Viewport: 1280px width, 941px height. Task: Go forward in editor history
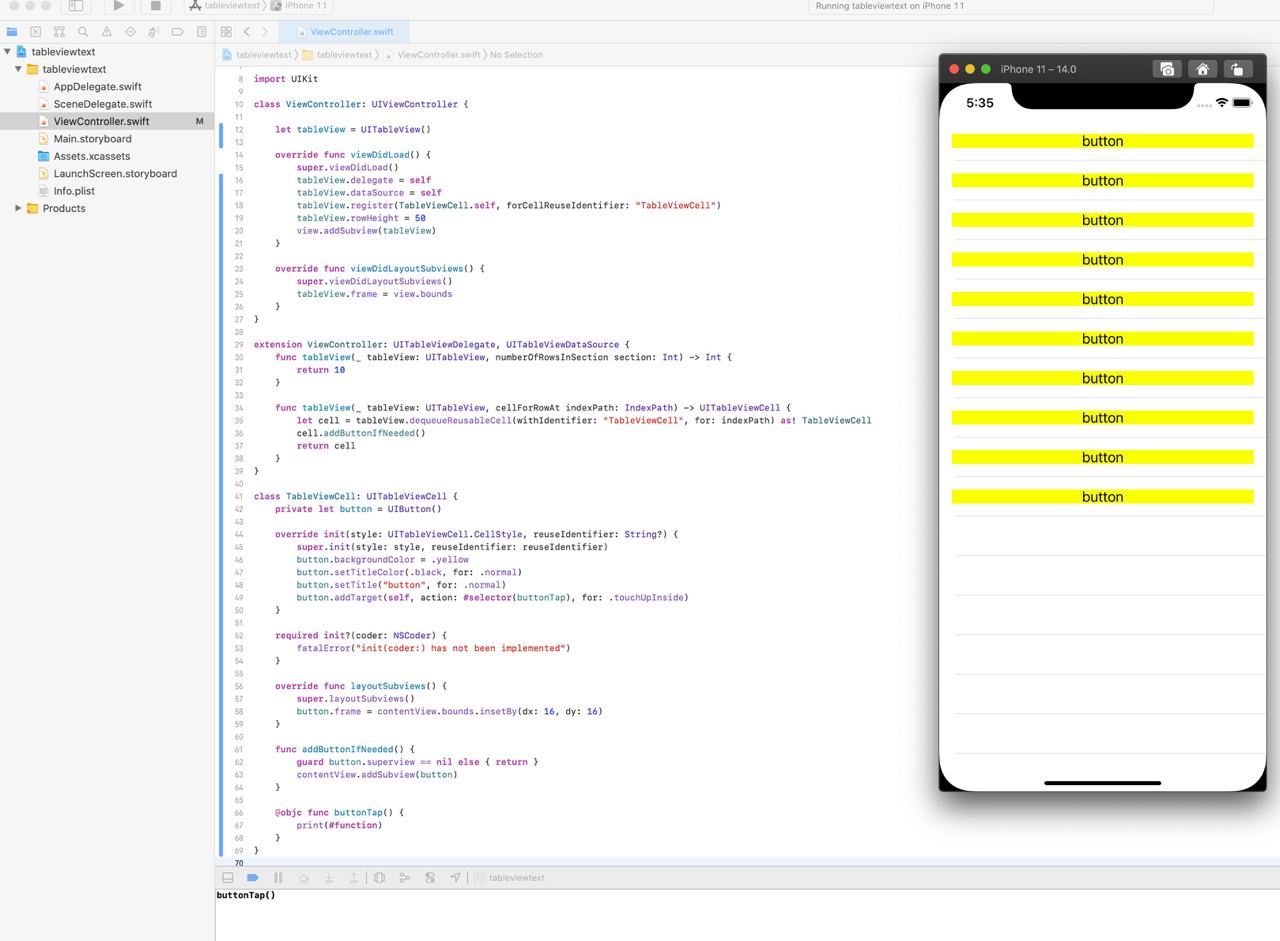point(264,32)
